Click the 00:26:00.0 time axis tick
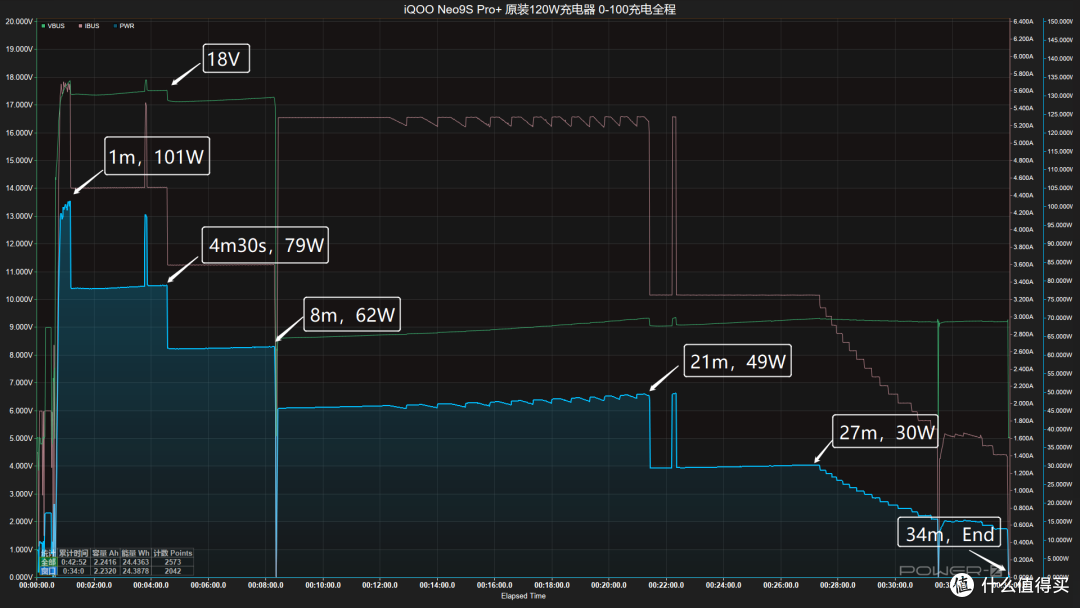 point(780,585)
